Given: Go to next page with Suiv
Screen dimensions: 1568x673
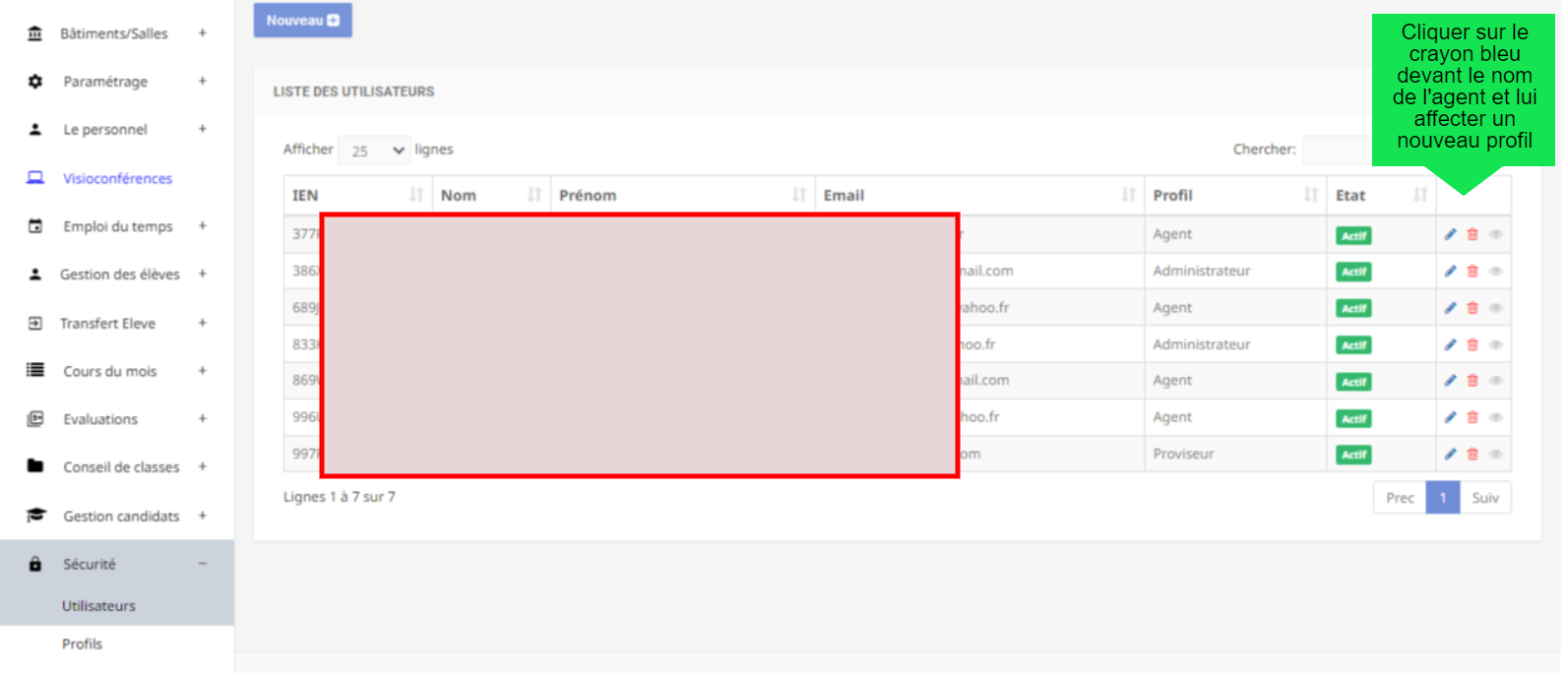Looking at the screenshot, I should [1484, 498].
